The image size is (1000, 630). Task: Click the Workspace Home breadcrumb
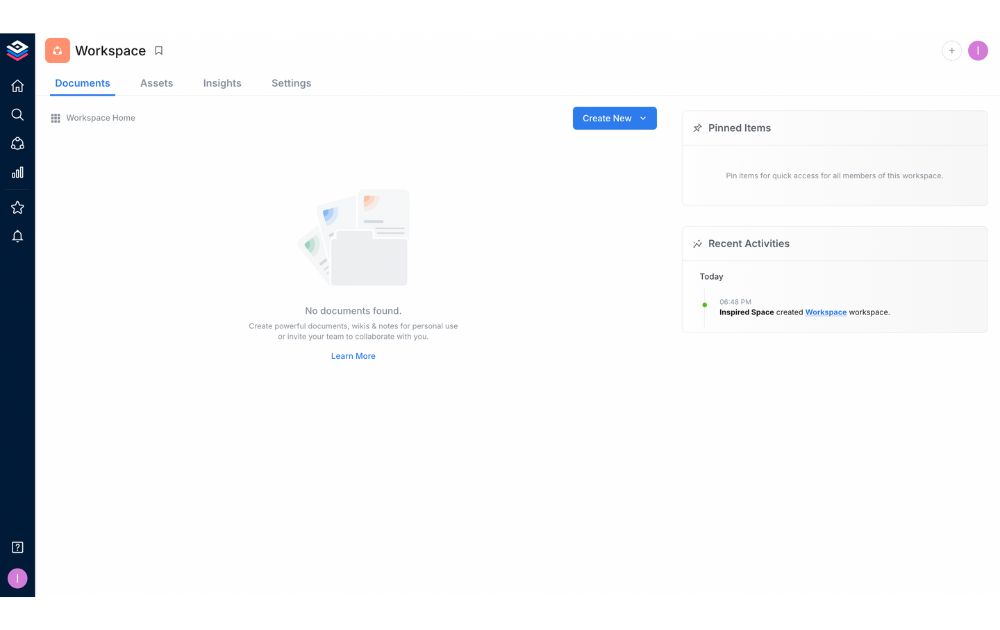(100, 118)
